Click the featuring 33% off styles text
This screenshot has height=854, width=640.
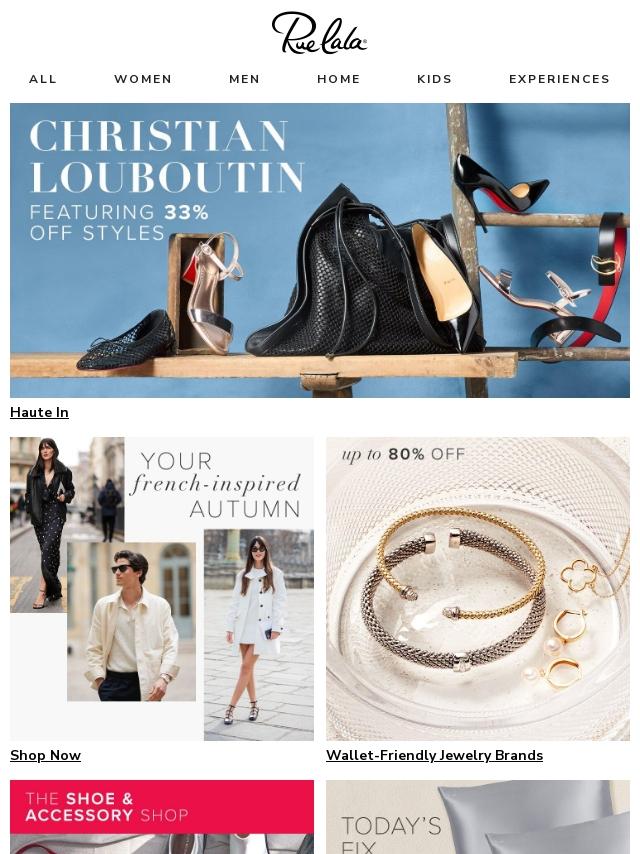tap(119, 222)
